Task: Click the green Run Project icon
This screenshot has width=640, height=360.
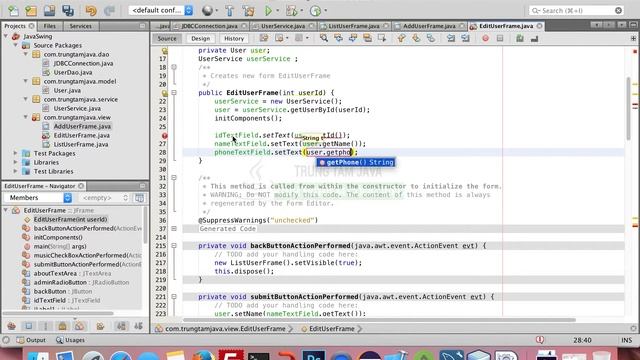Action: point(268,11)
